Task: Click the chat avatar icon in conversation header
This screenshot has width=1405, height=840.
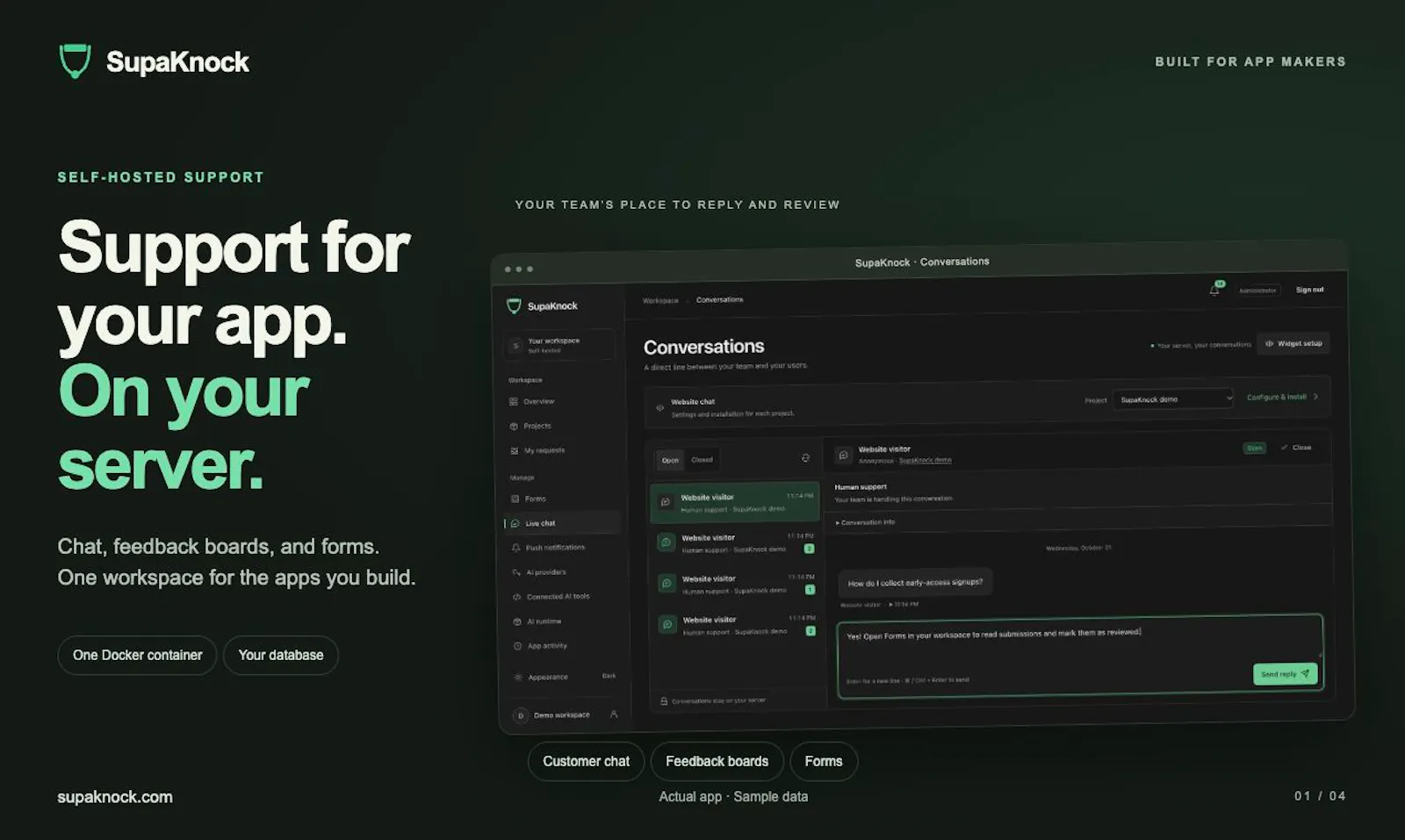Action: (x=843, y=455)
